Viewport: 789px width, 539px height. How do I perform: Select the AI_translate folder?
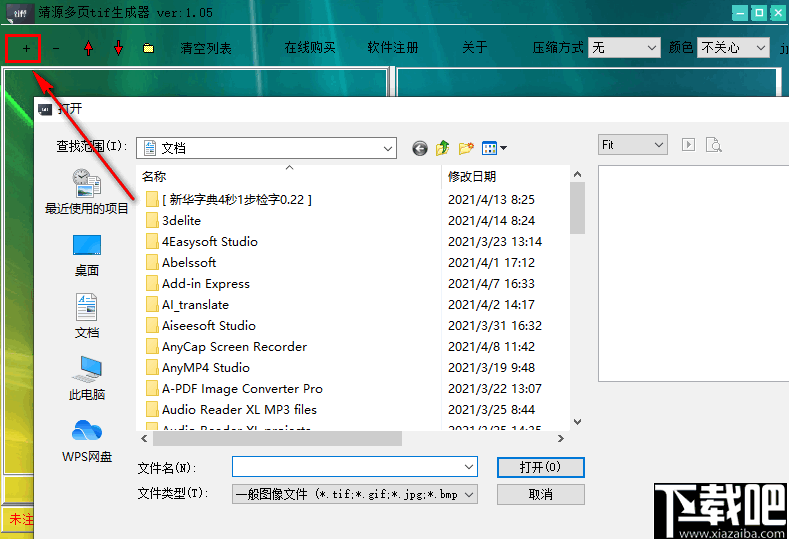(x=187, y=305)
